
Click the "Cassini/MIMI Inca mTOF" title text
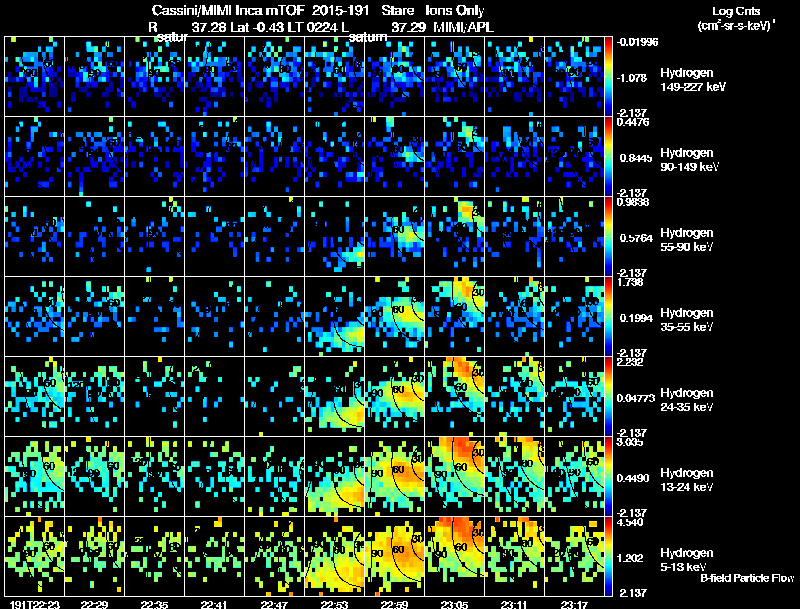(228, 11)
